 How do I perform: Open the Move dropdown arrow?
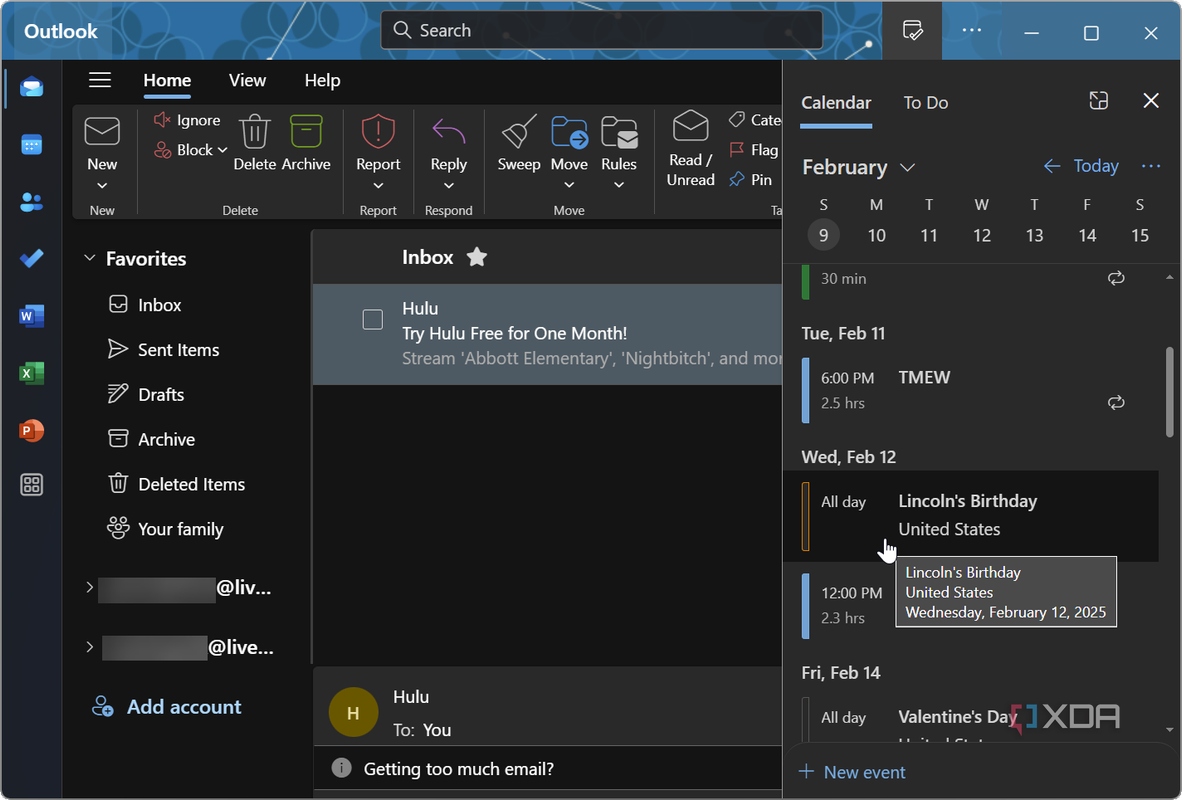pos(569,186)
